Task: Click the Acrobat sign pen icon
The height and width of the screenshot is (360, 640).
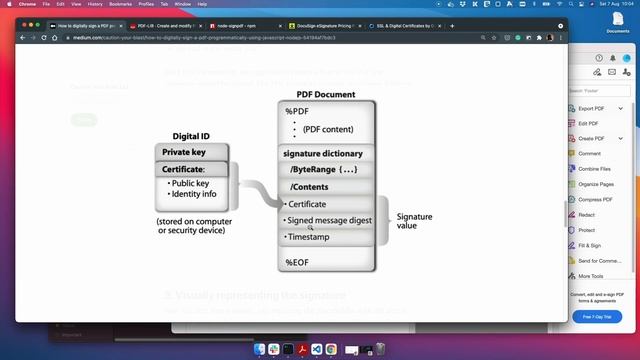Action: 597,72
